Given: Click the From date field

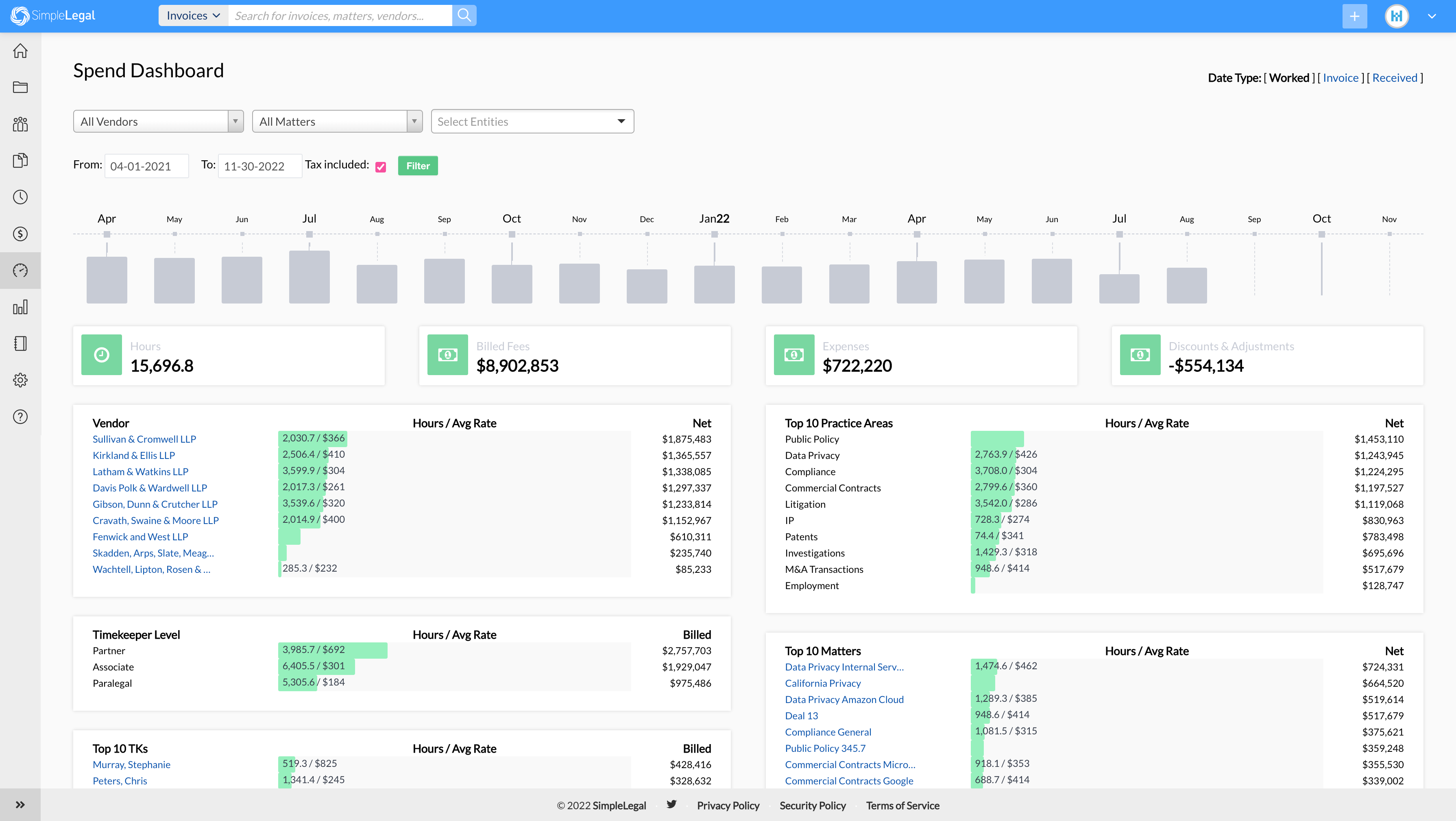Looking at the screenshot, I should pos(146,166).
